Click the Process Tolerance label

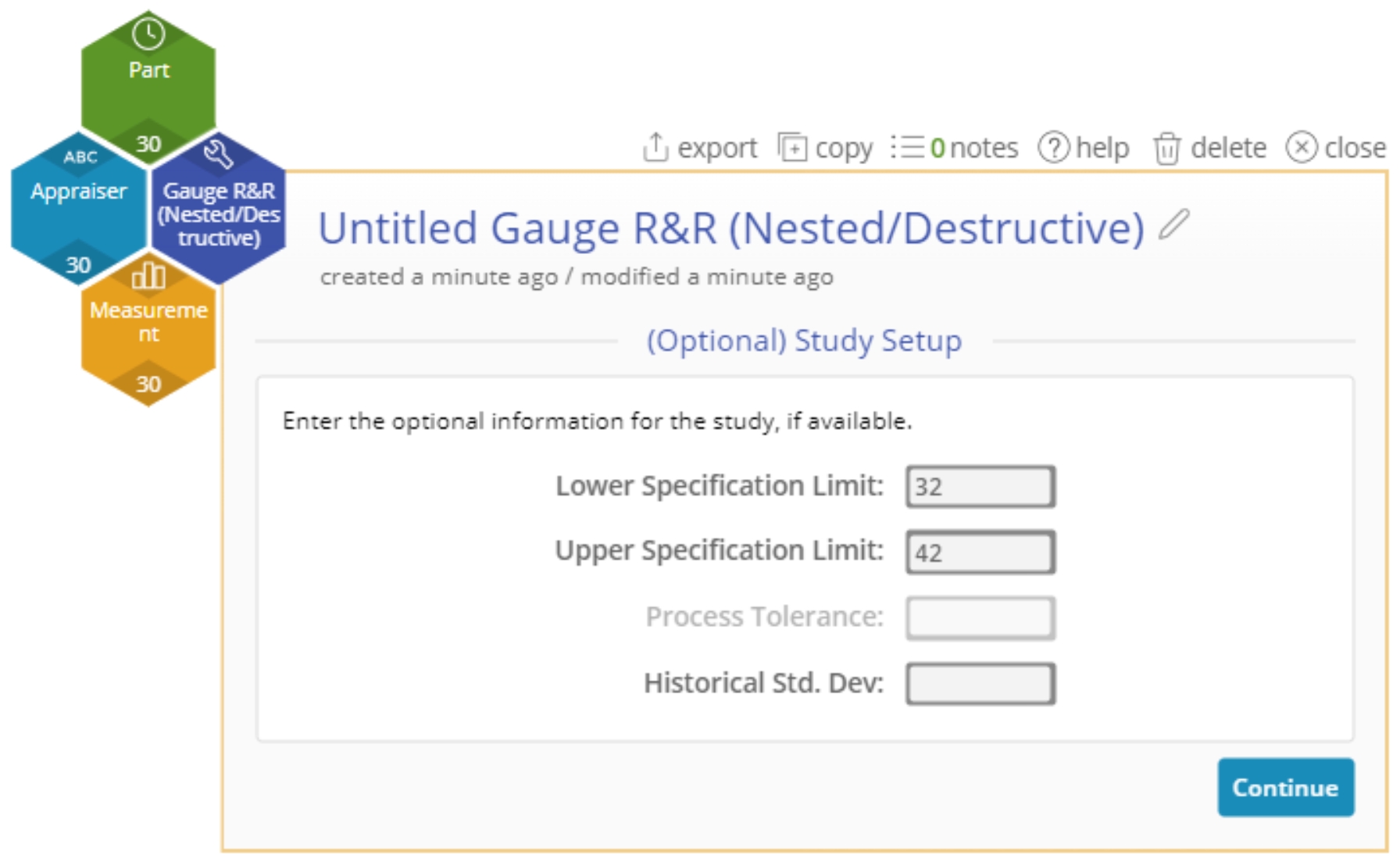765,617
